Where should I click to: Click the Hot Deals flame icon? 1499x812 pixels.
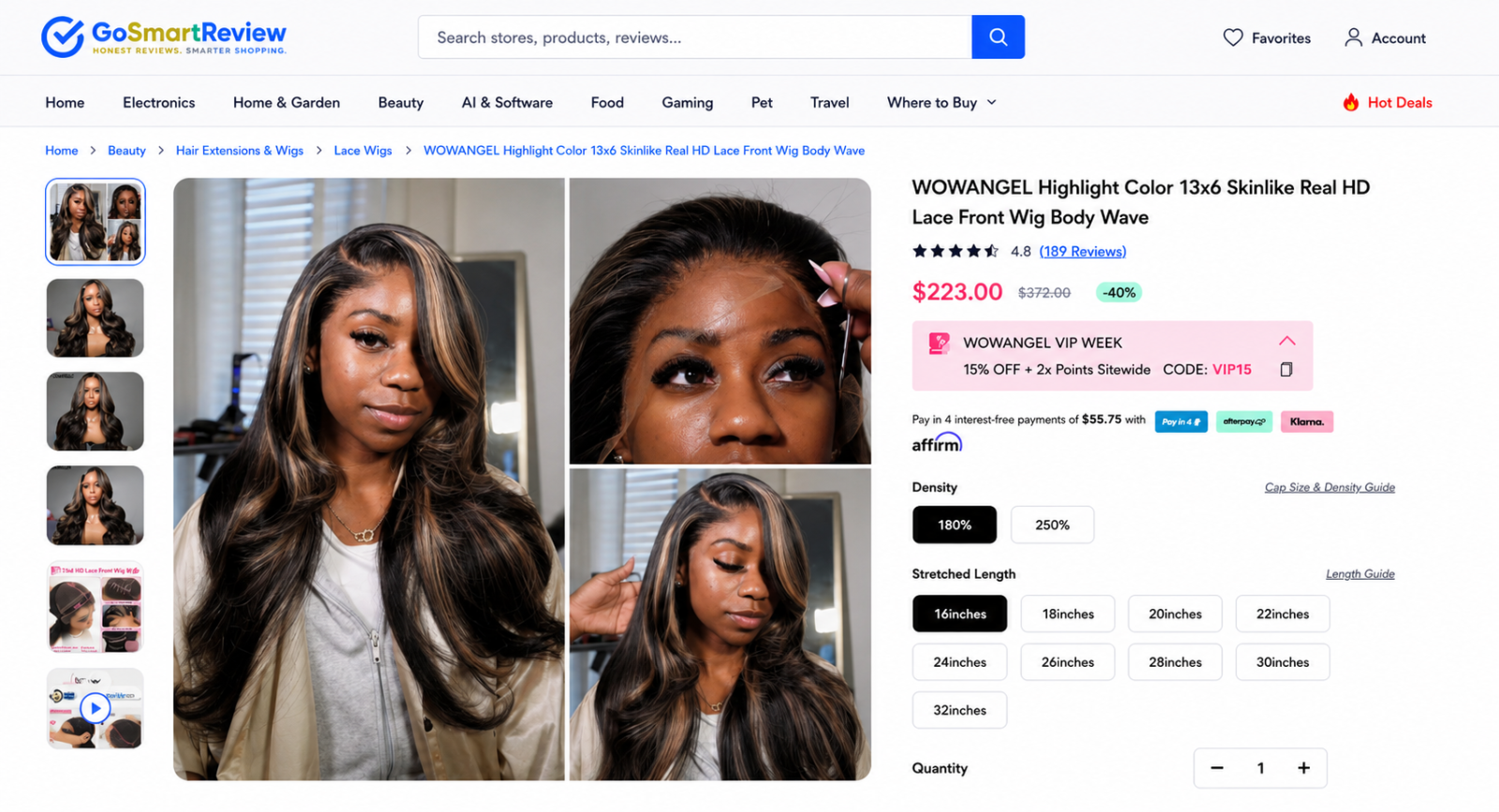1350,102
